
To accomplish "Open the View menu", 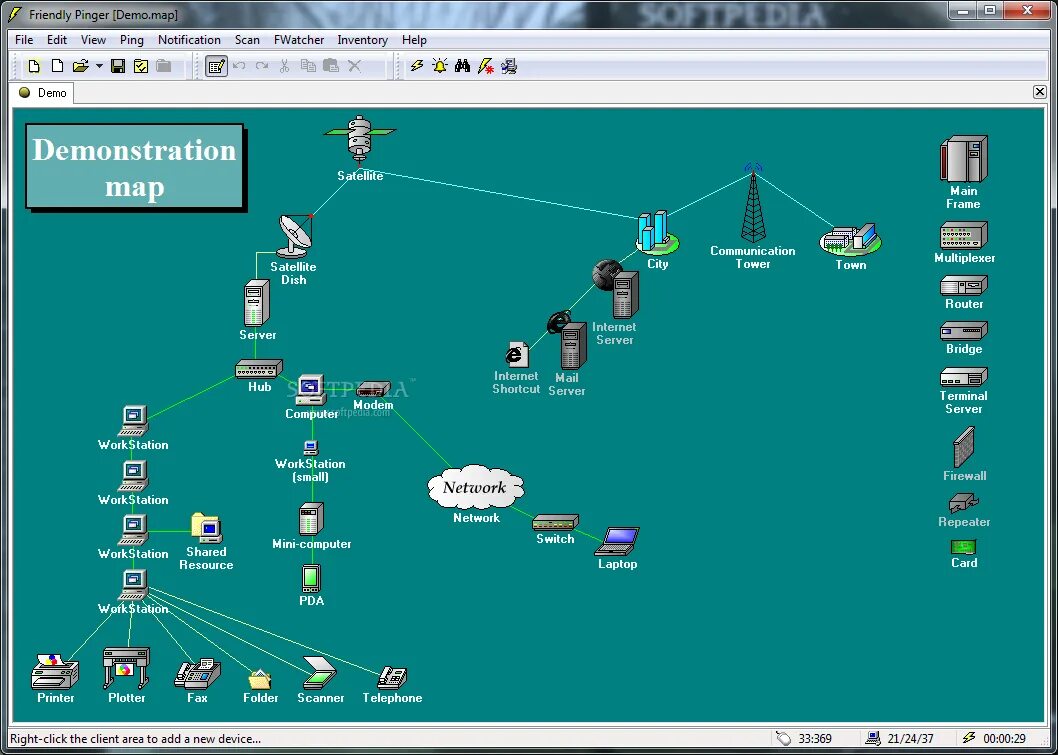I will tap(93, 40).
